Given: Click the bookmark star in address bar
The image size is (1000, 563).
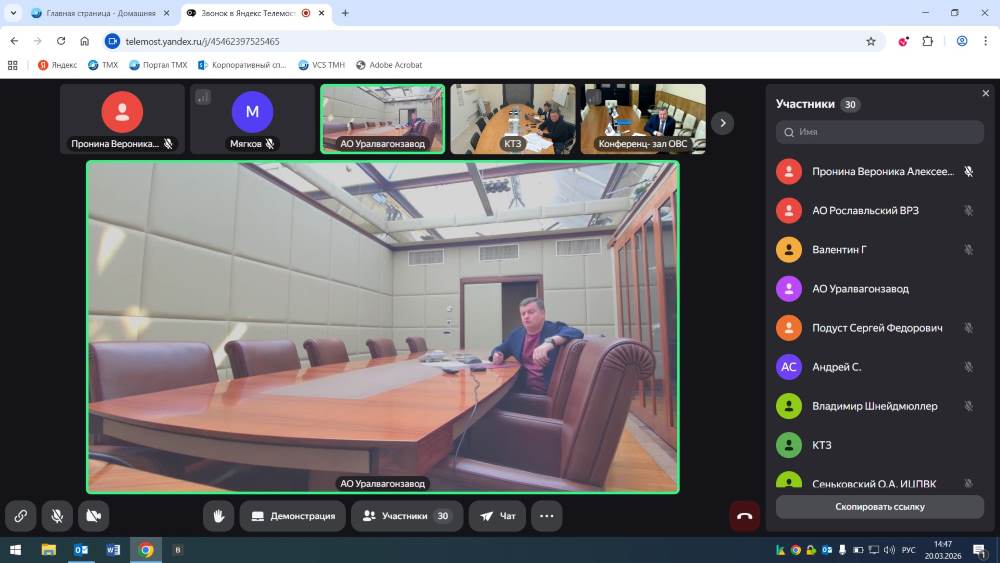Looking at the screenshot, I should pyautogui.click(x=870, y=41).
